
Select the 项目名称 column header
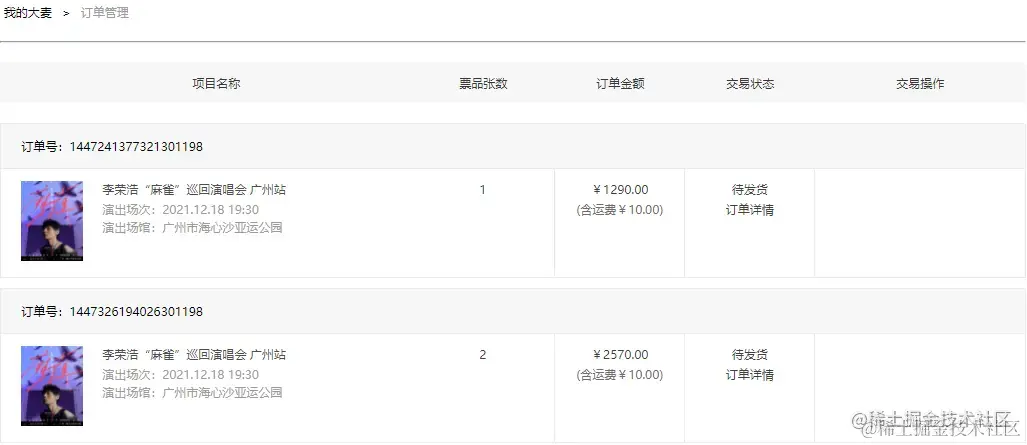[x=216, y=84]
